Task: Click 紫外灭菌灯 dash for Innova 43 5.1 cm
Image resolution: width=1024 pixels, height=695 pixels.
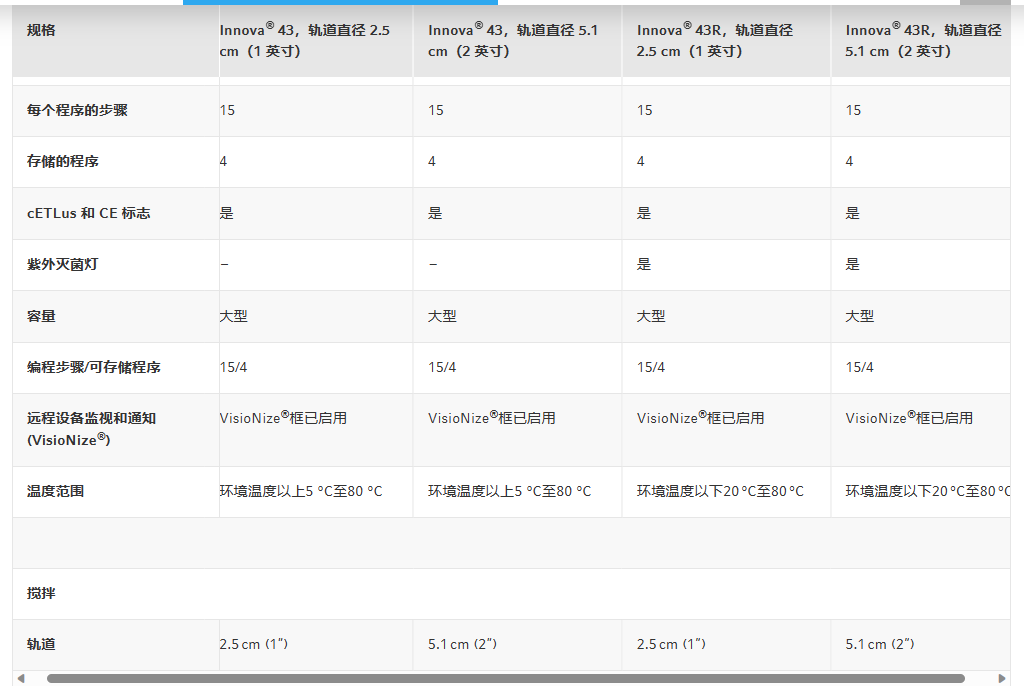Action: (432, 265)
